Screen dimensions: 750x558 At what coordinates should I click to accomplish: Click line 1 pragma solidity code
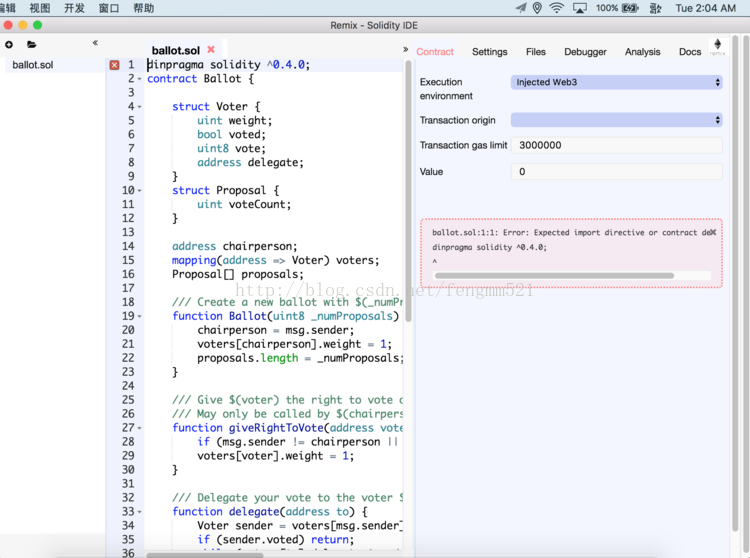(x=229, y=65)
